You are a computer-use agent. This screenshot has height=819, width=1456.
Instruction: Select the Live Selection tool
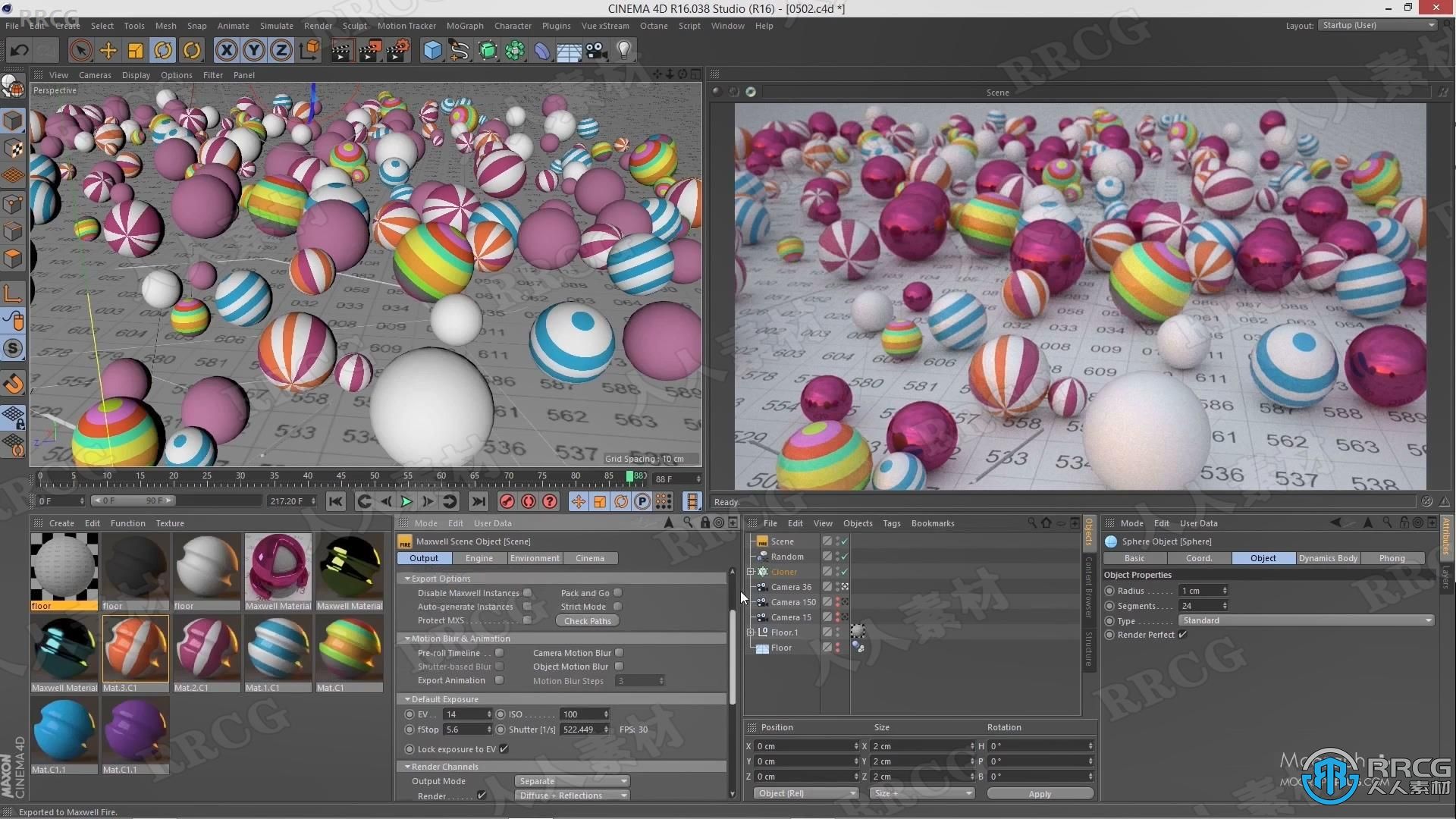[80, 51]
